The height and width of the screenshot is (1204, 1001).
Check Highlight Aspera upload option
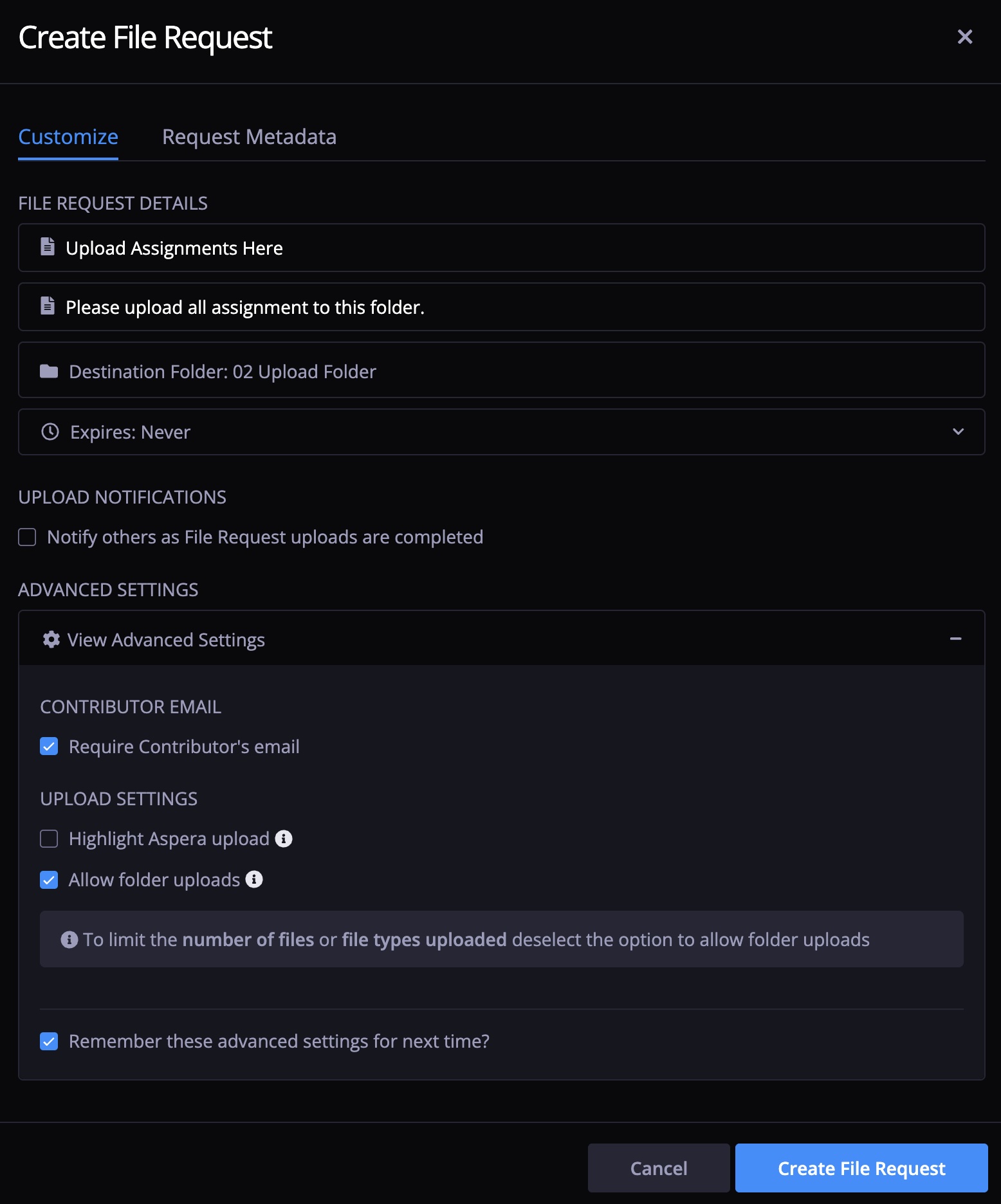[x=49, y=839]
